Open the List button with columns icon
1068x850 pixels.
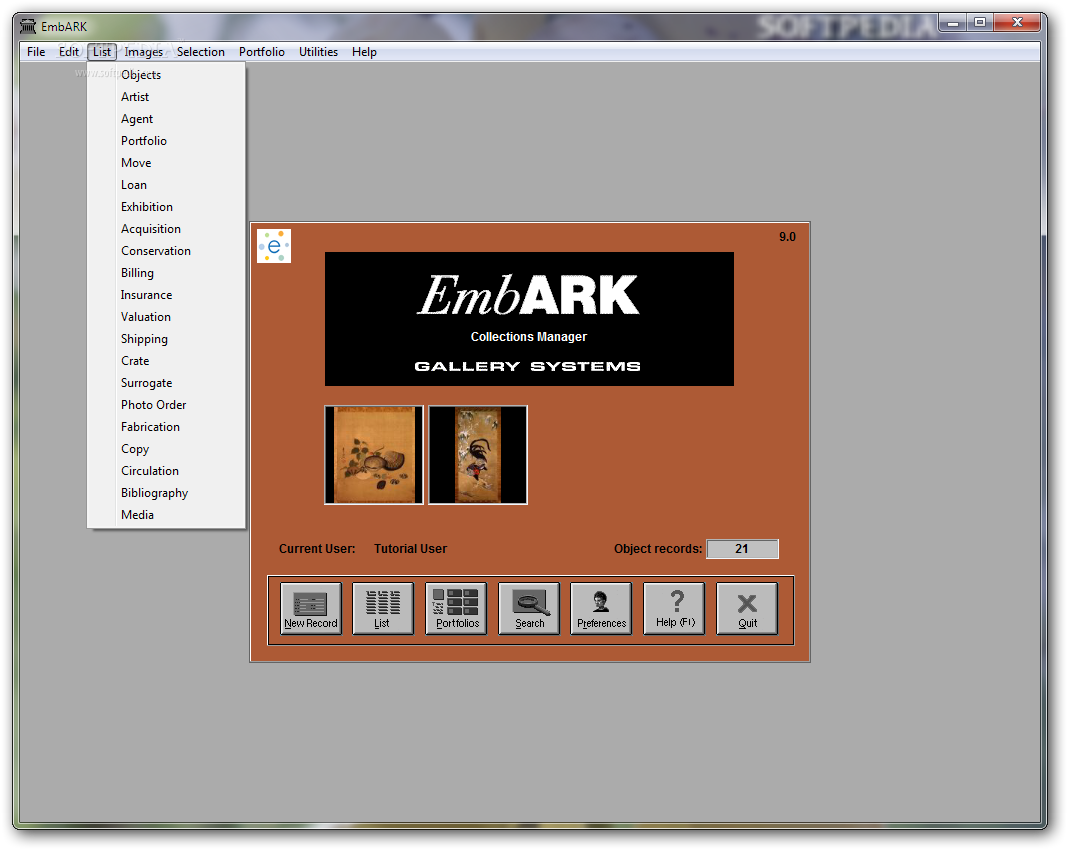pyautogui.click(x=382, y=608)
